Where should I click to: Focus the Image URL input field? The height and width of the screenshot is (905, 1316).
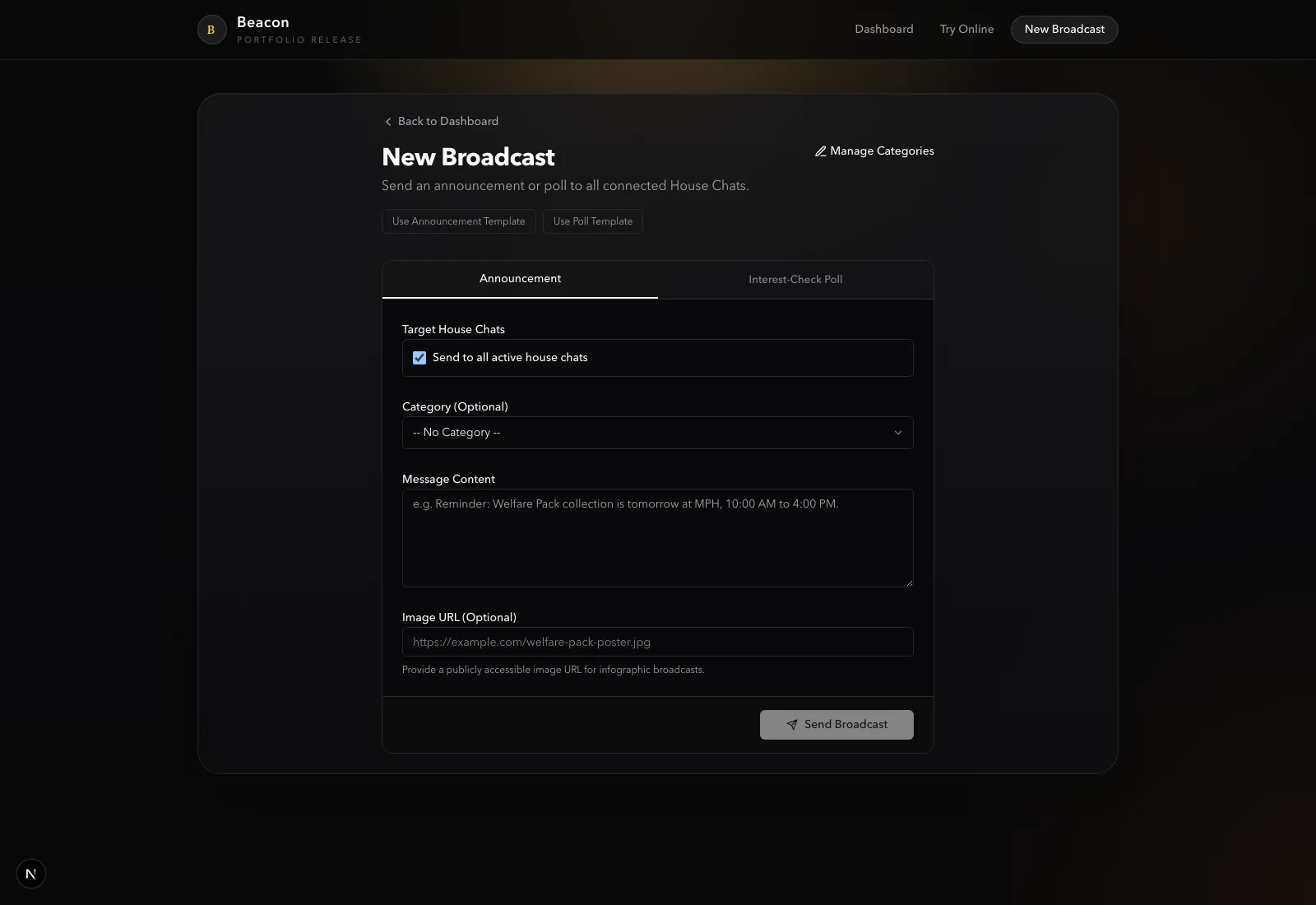click(657, 642)
